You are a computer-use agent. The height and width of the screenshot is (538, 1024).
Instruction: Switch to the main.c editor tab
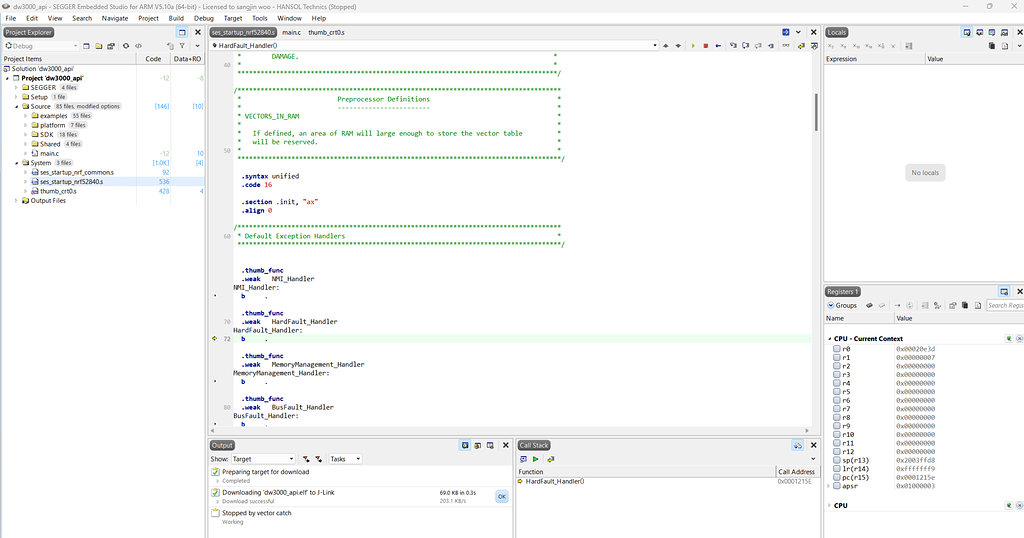[x=291, y=32]
